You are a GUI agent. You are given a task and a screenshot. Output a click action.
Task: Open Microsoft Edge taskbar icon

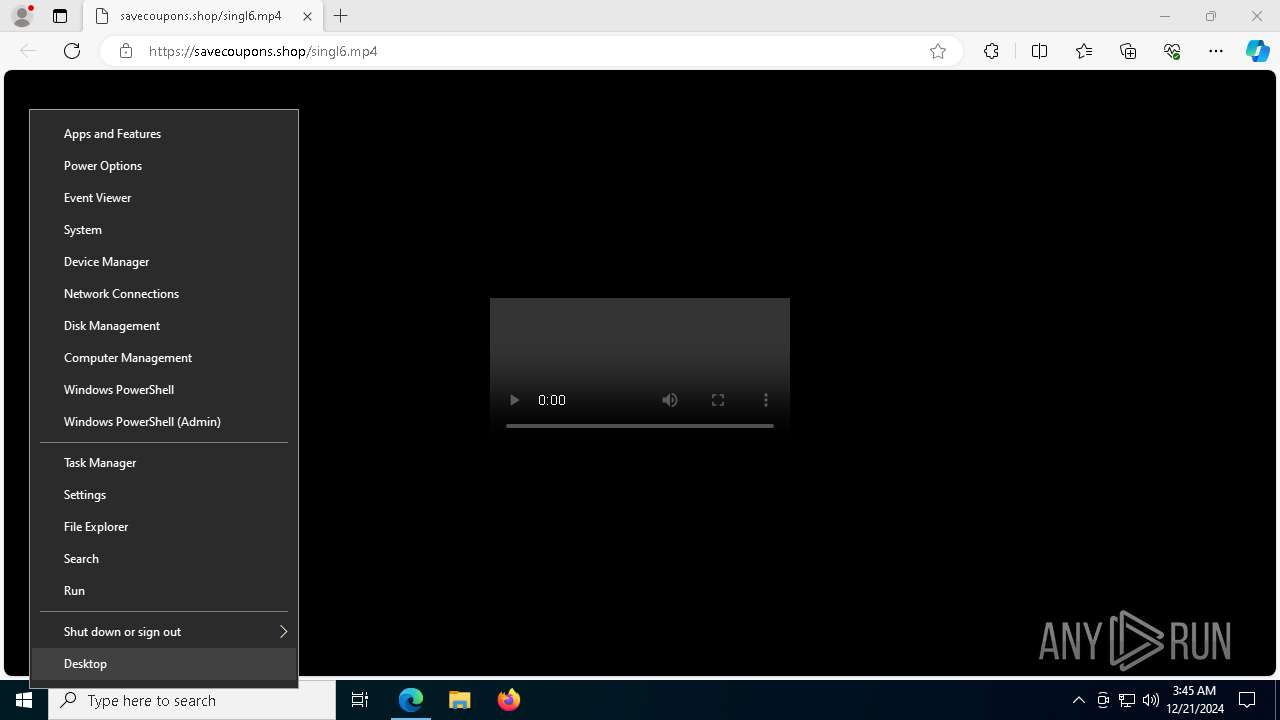click(x=411, y=700)
